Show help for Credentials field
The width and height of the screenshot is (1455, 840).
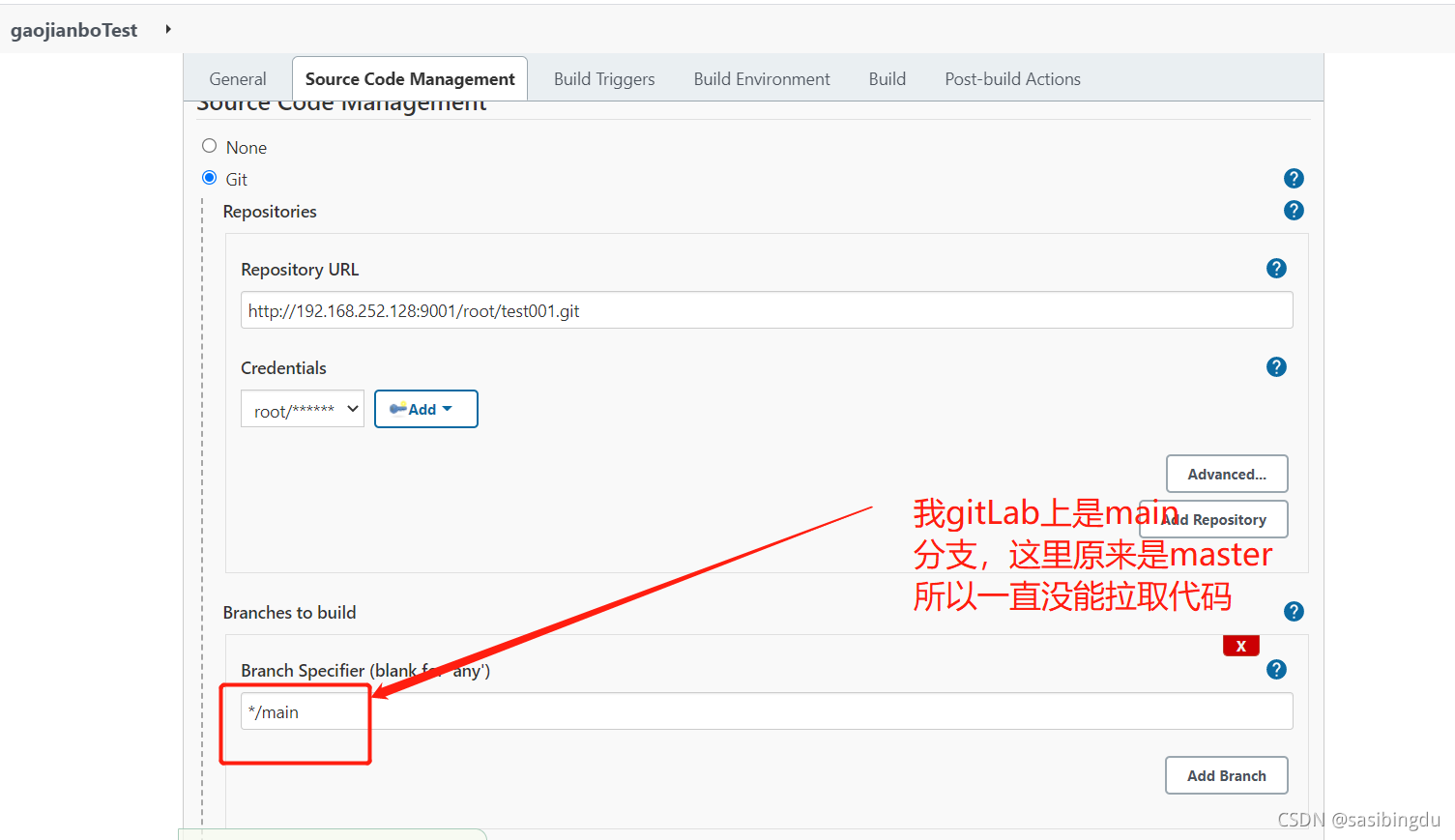(1276, 367)
